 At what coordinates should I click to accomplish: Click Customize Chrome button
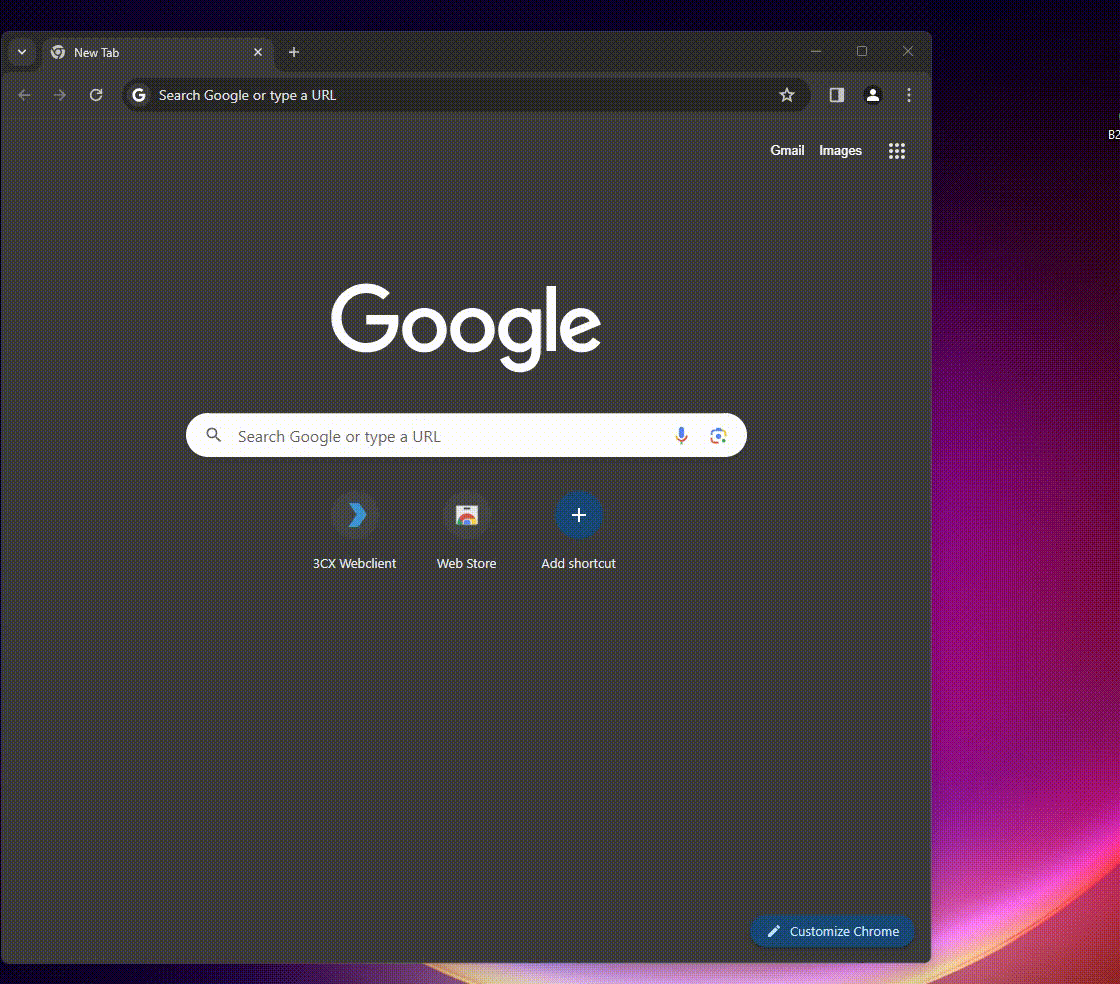click(x=833, y=931)
